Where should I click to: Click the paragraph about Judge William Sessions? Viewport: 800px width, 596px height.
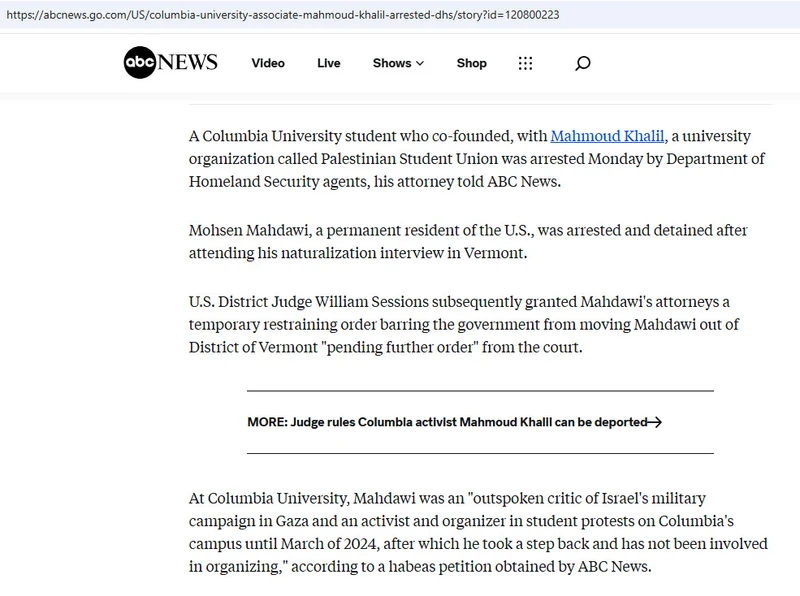[x=464, y=324]
